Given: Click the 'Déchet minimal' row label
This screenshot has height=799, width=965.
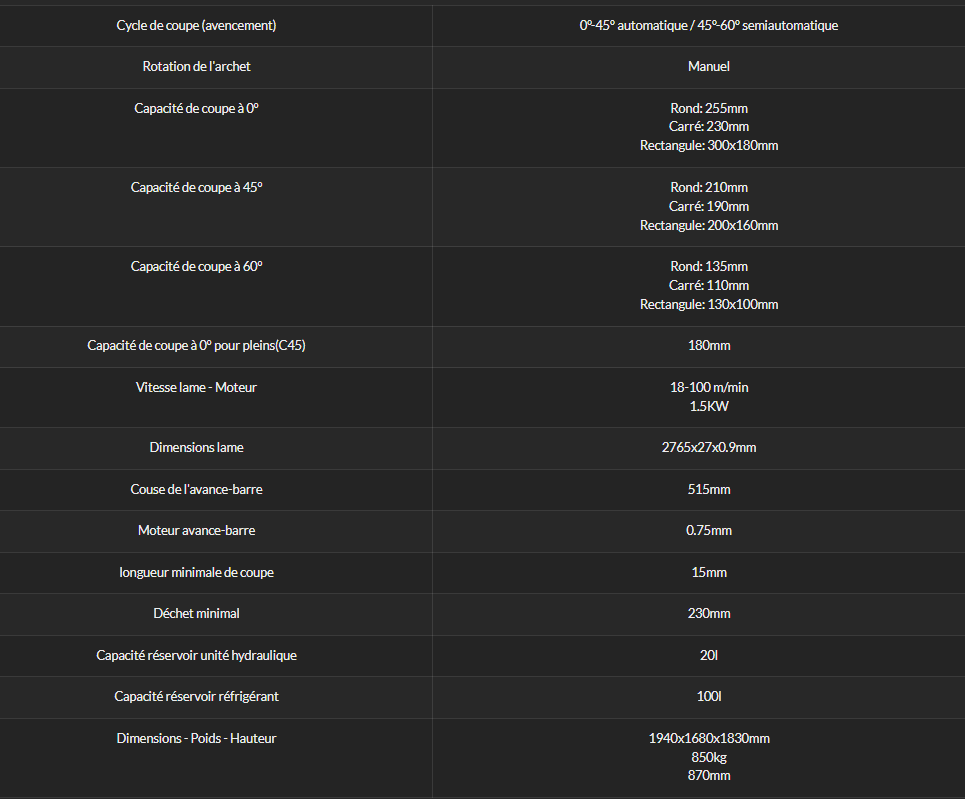Looking at the screenshot, I should click(196, 614).
